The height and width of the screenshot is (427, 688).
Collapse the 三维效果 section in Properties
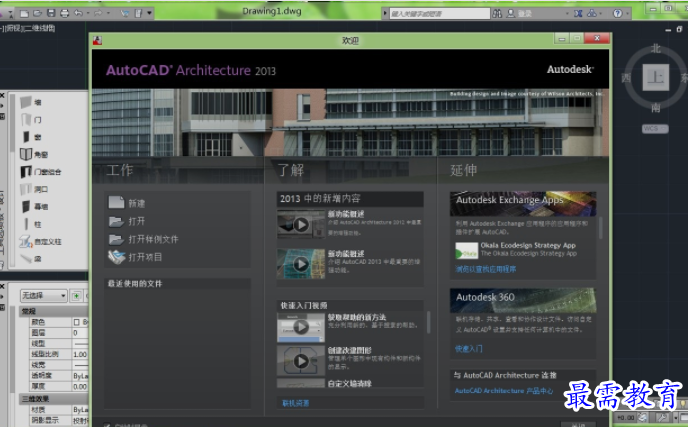tap(54, 399)
